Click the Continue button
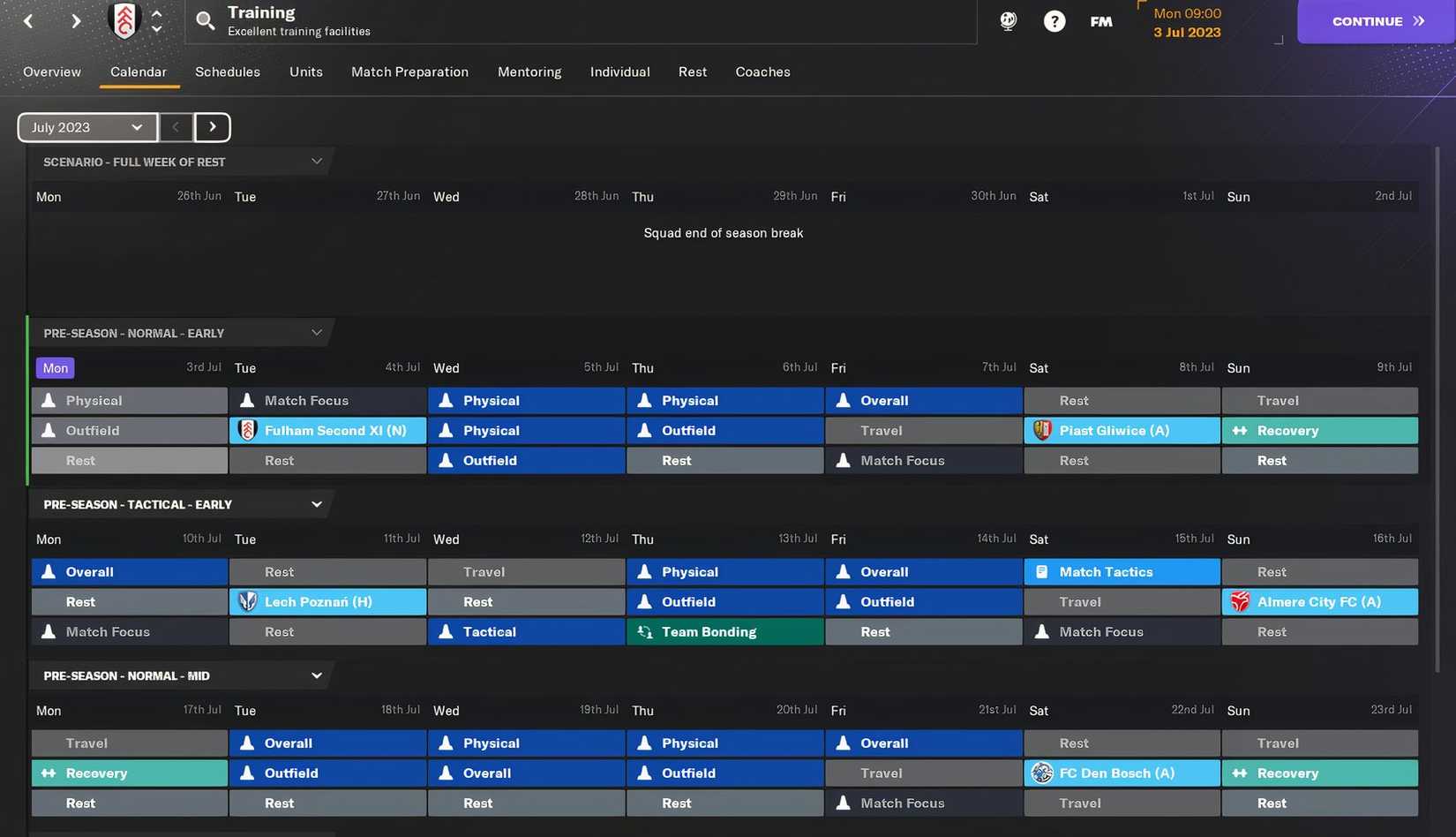 coord(1377,21)
